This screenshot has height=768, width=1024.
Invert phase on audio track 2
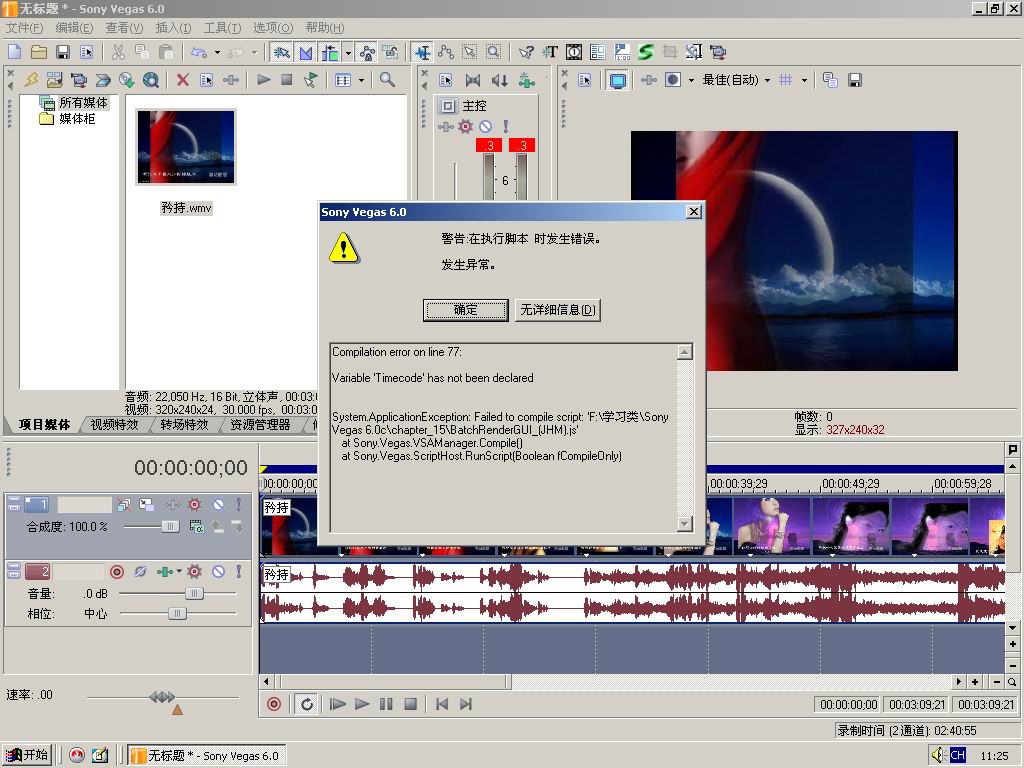pos(140,571)
